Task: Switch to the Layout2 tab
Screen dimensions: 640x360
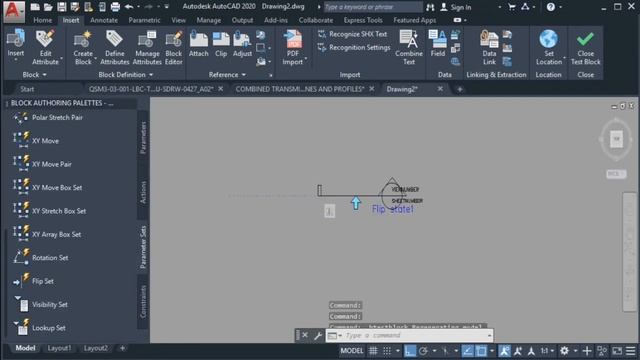Action: [x=96, y=348]
